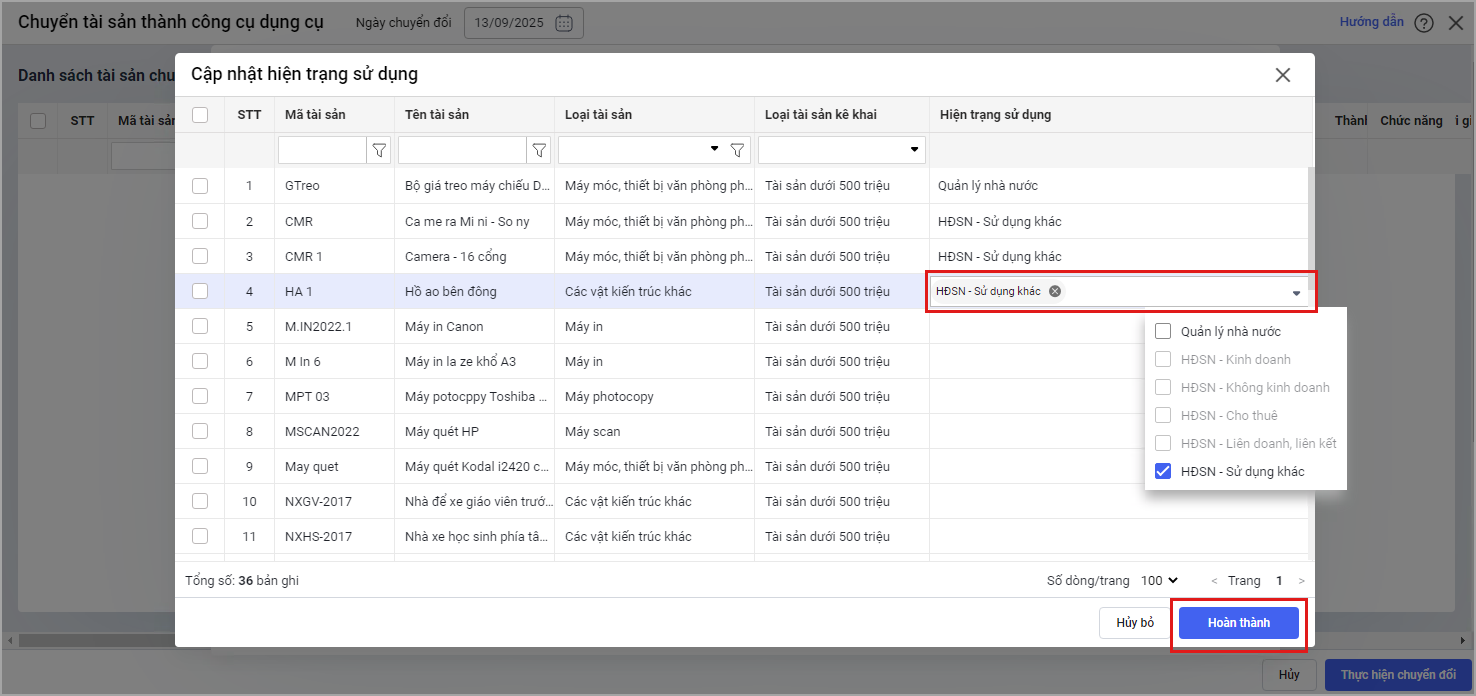Screen dimensions: 1476x696
Task: Click filter funnel in Loại tài sản column
Action: pos(737,150)
